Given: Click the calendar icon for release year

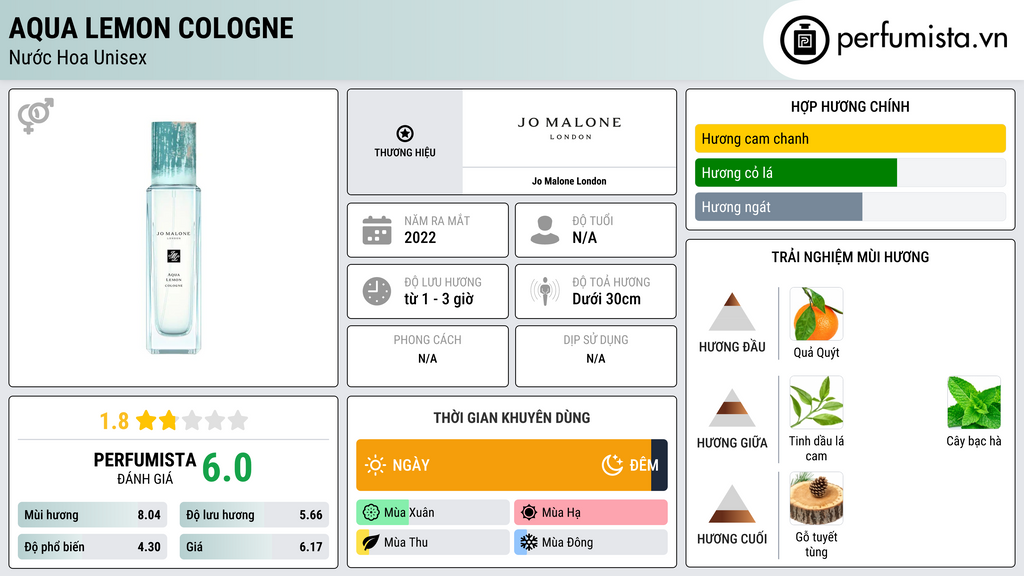Looking at the screenshot, I should click(376, 230).
